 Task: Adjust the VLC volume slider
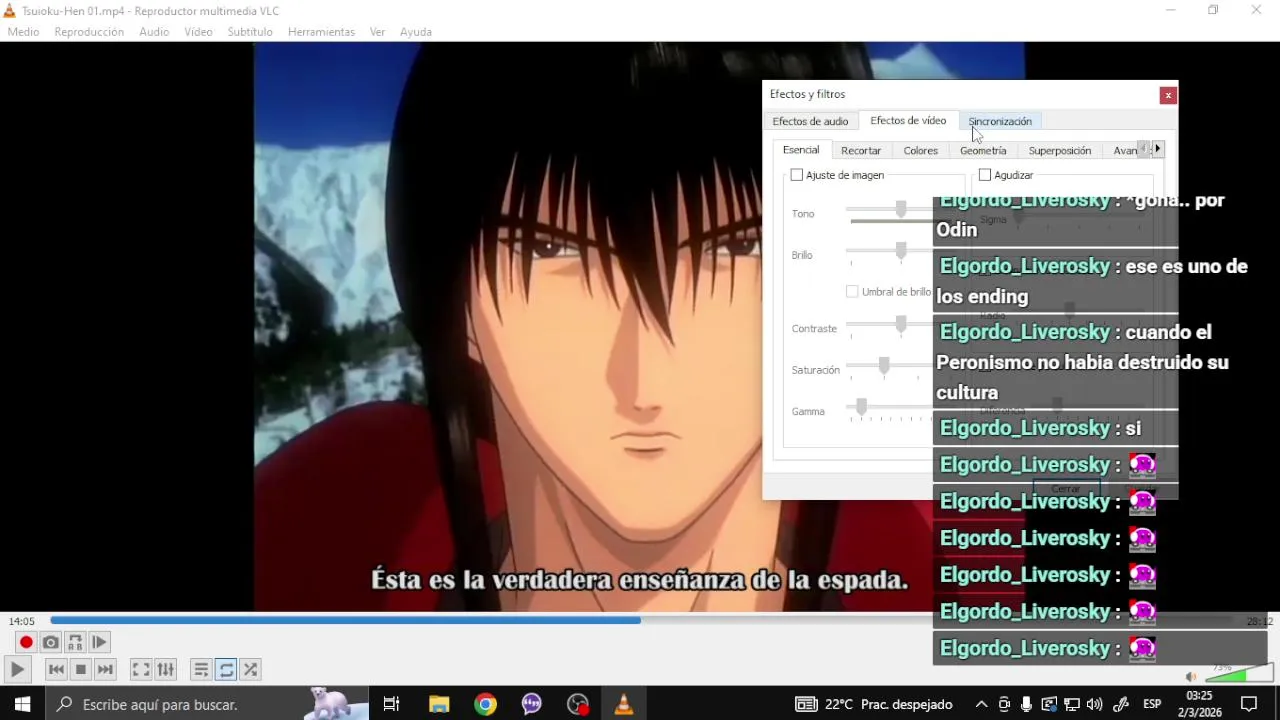[1239, 674]
